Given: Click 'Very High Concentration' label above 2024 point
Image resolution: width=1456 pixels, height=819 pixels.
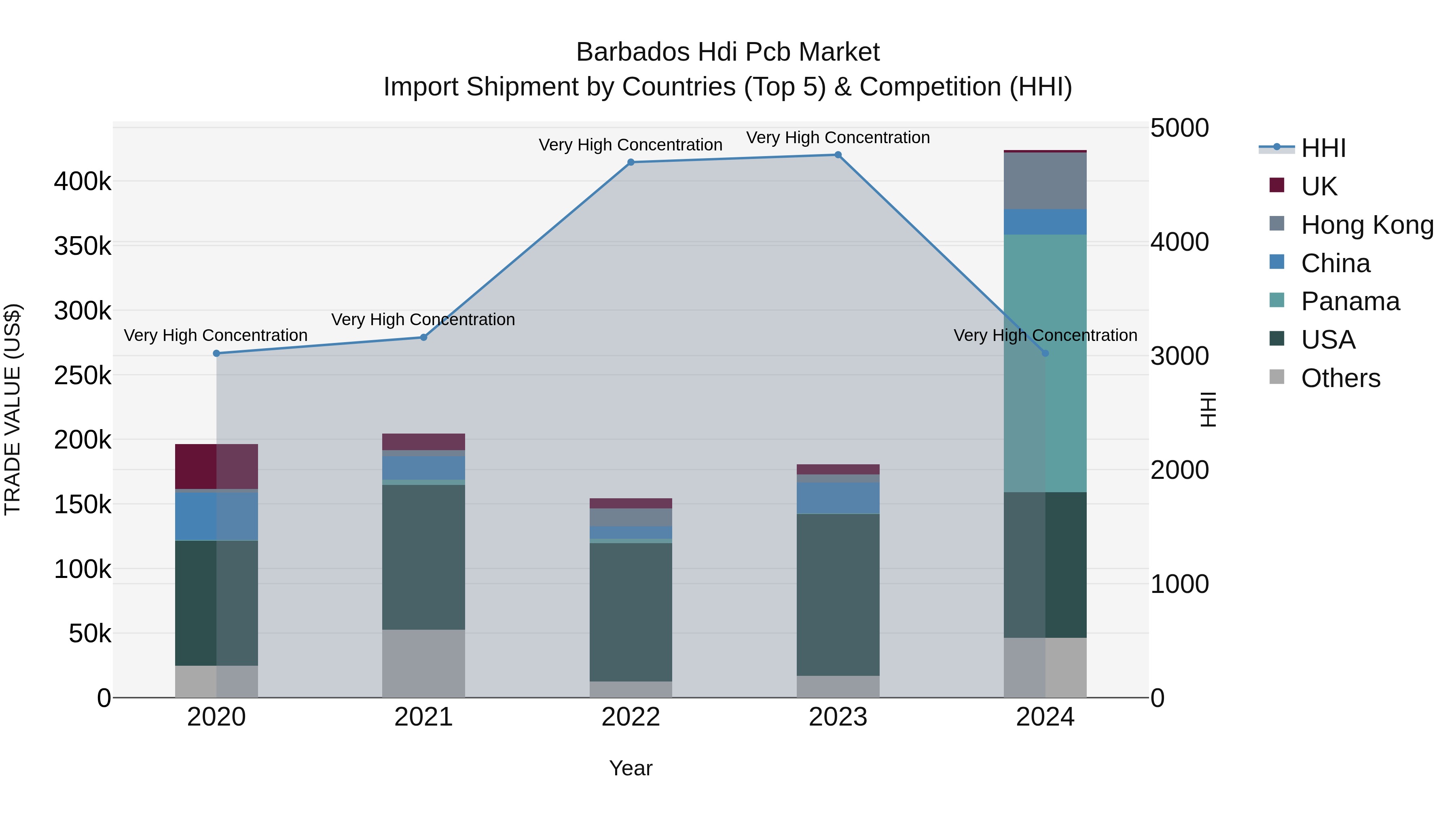Looking at the screenshot, I should (1045, 335).
